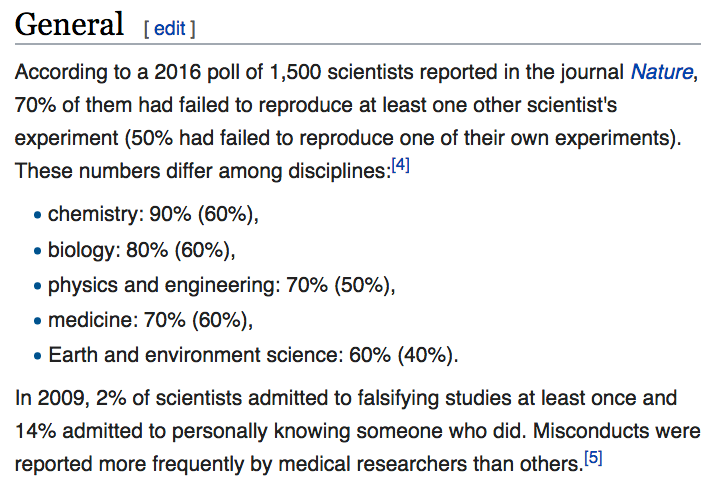Select the medicine list item
The width and height of the screenshot is (710, 489).
[150, 321]
